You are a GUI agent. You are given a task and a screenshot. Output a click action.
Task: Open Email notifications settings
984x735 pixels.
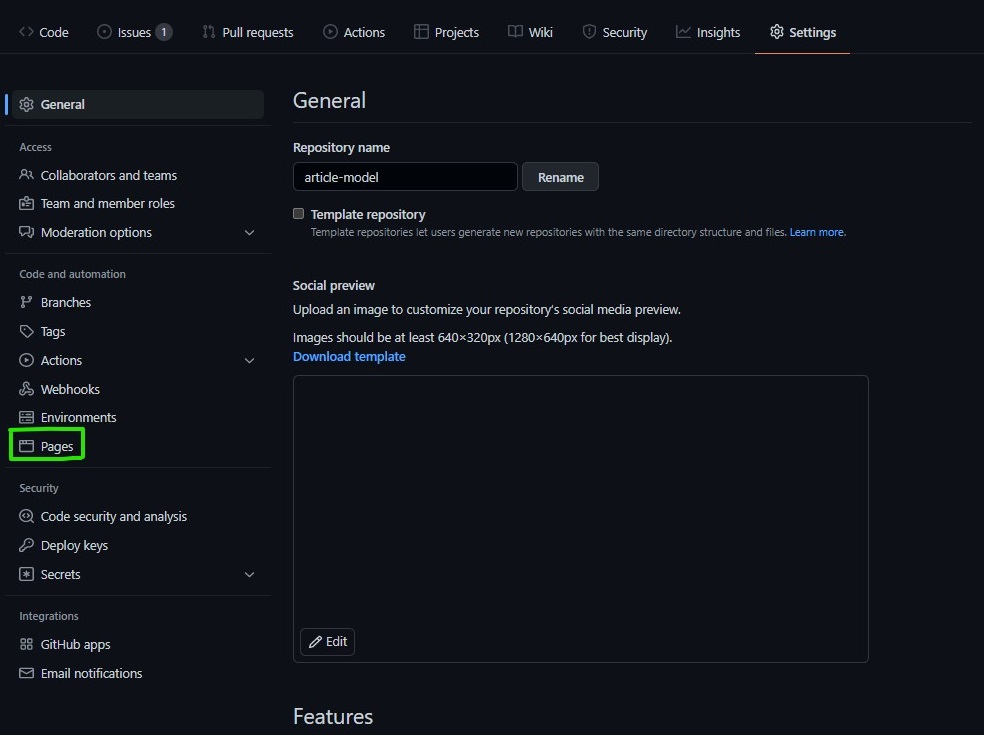92,673
